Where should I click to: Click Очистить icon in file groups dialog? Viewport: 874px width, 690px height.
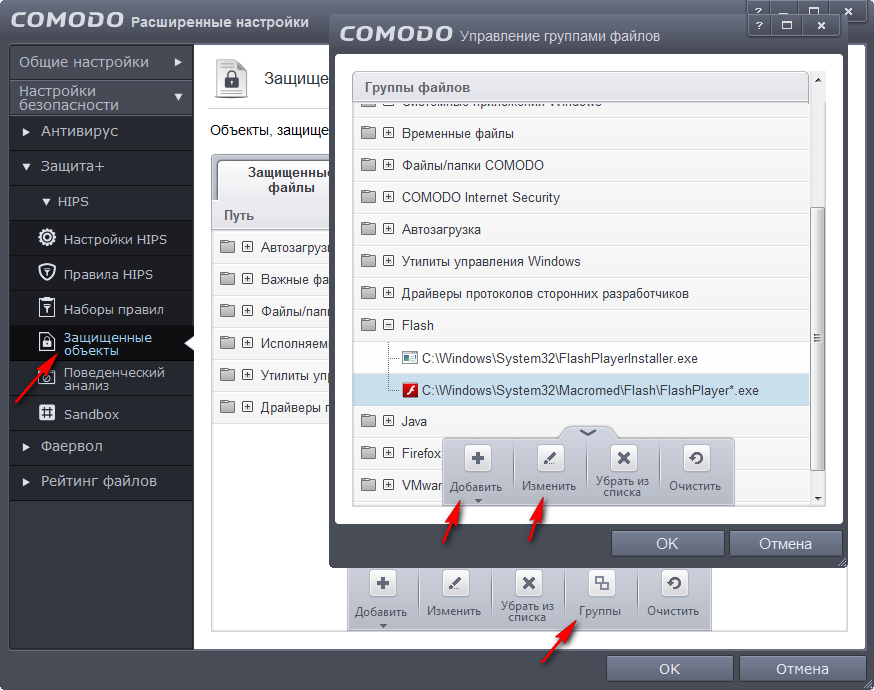click(x=696, y=459)
